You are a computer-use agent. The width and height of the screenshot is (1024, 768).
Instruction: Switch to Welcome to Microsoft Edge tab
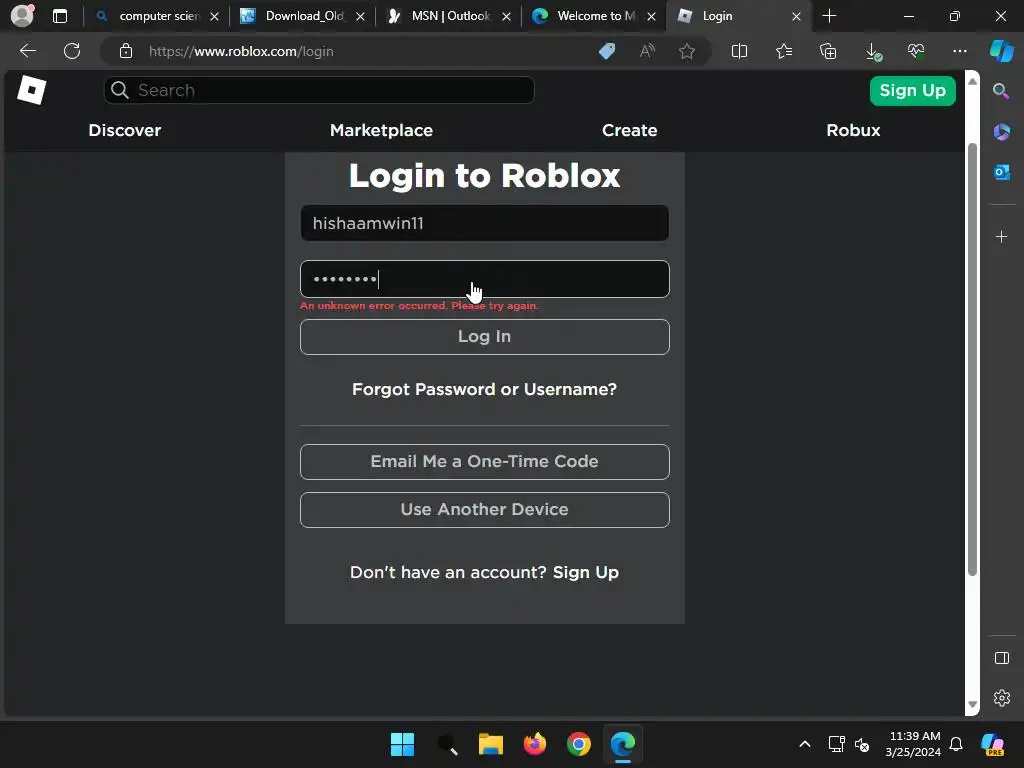[594, 16]
